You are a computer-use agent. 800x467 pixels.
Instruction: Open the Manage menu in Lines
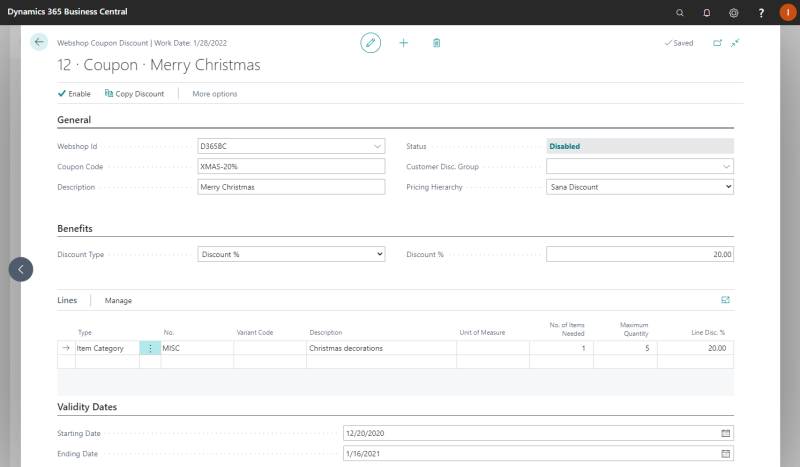tap(118, 301)
